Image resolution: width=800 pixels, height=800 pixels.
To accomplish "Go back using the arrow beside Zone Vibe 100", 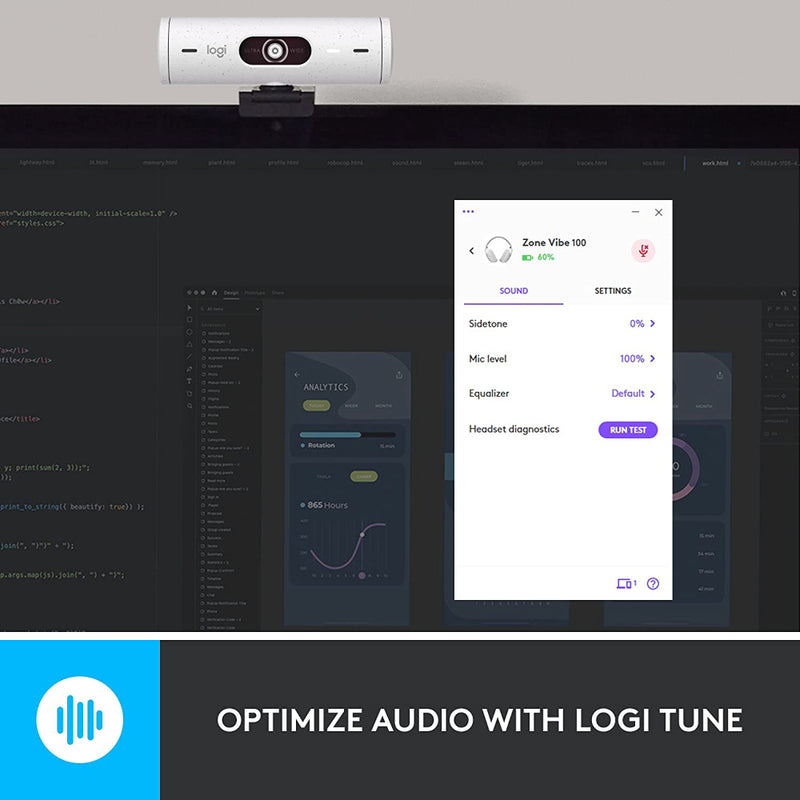I will coord(472,251).
